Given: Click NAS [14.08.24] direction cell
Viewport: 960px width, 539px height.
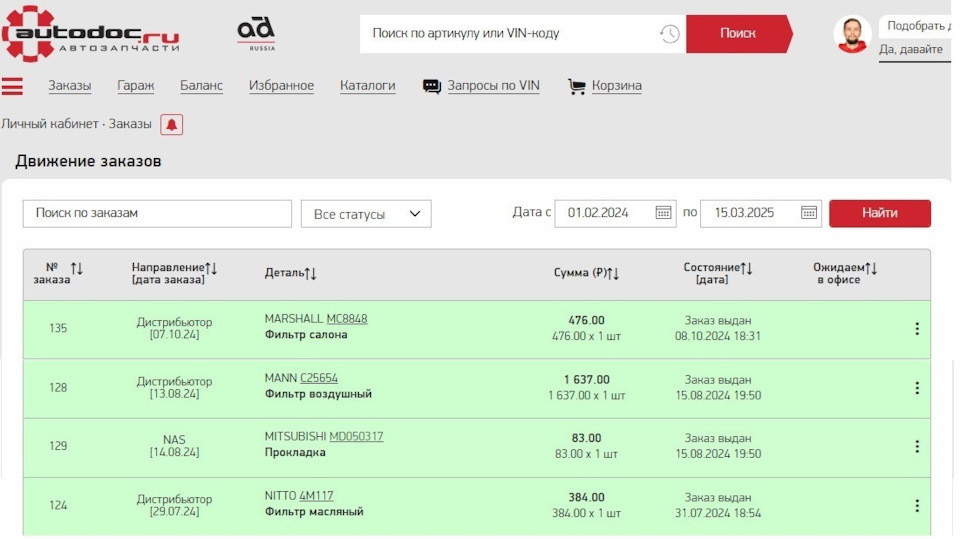Looking at the screenshot, I should coord(174,446).
